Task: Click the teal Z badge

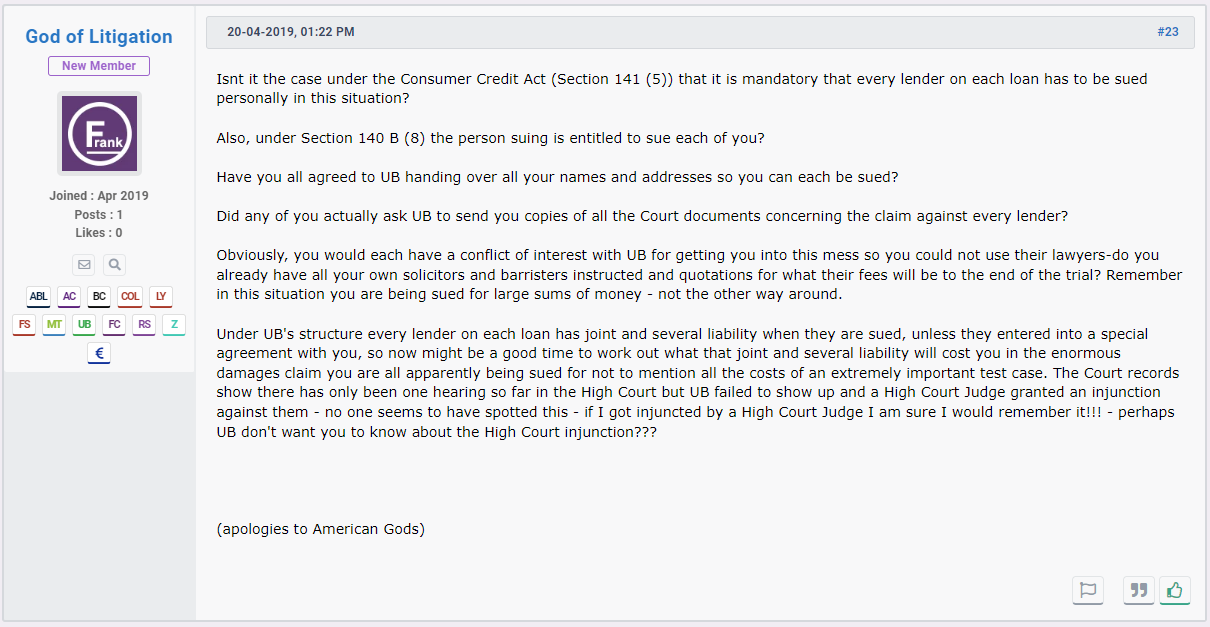Action: click(174, 325)
